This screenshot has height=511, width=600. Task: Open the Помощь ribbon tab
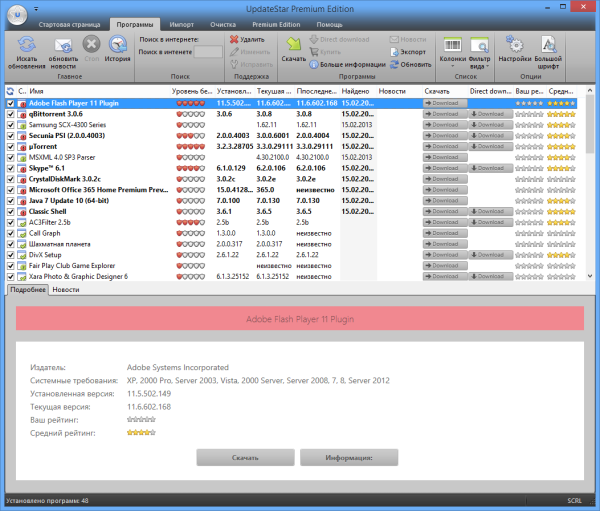(329, 24)
